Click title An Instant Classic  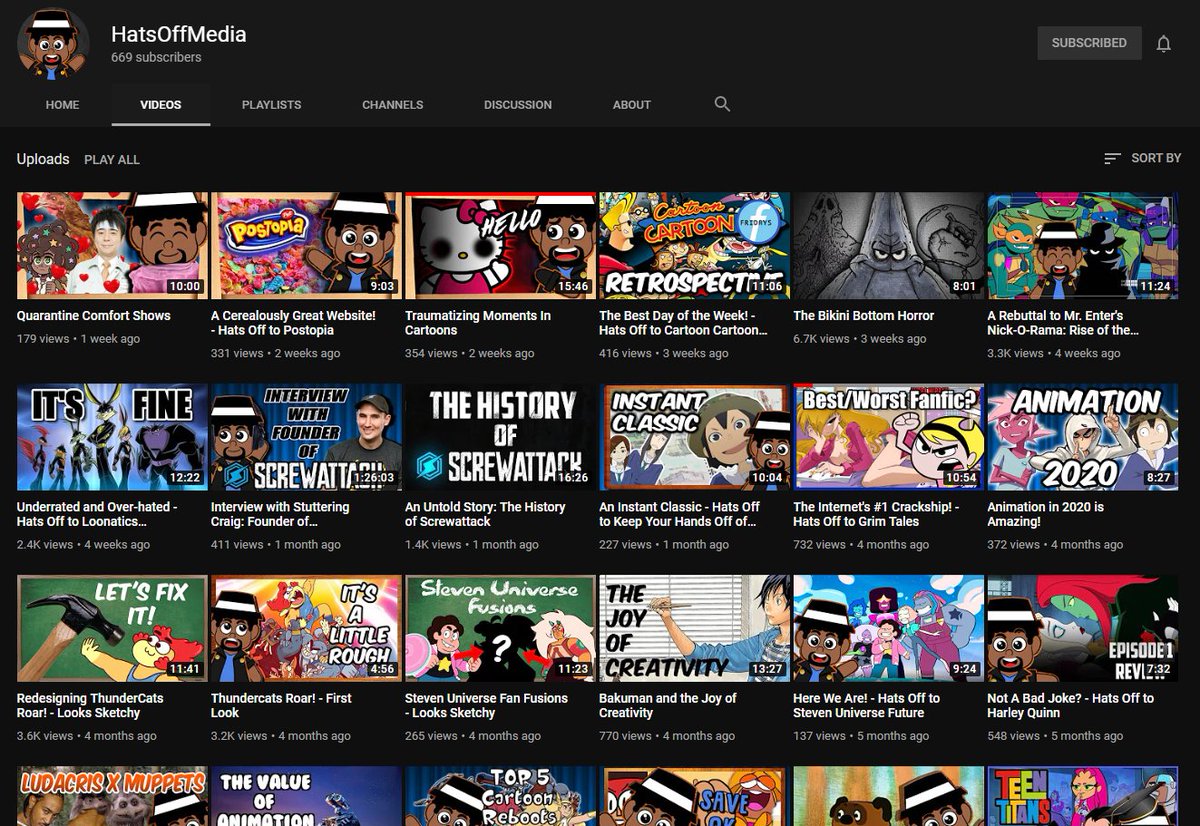pos(680,514)
